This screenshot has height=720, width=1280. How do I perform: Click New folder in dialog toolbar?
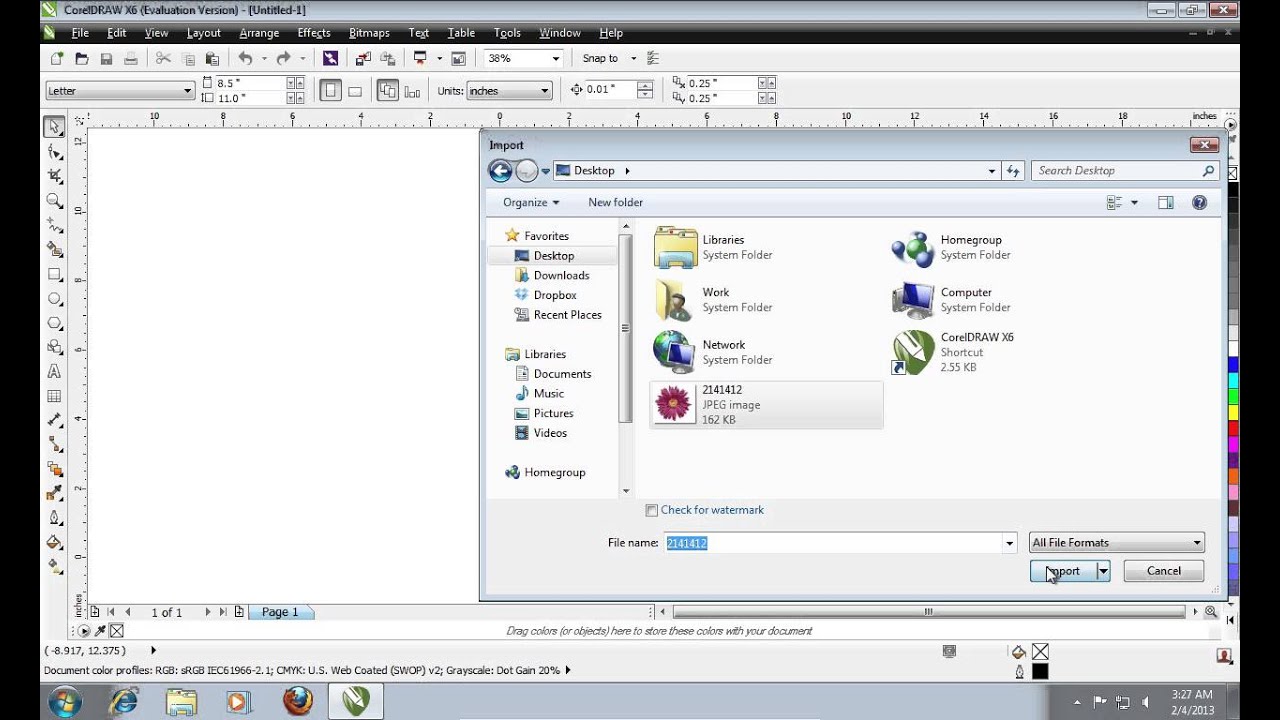point(615,202)
